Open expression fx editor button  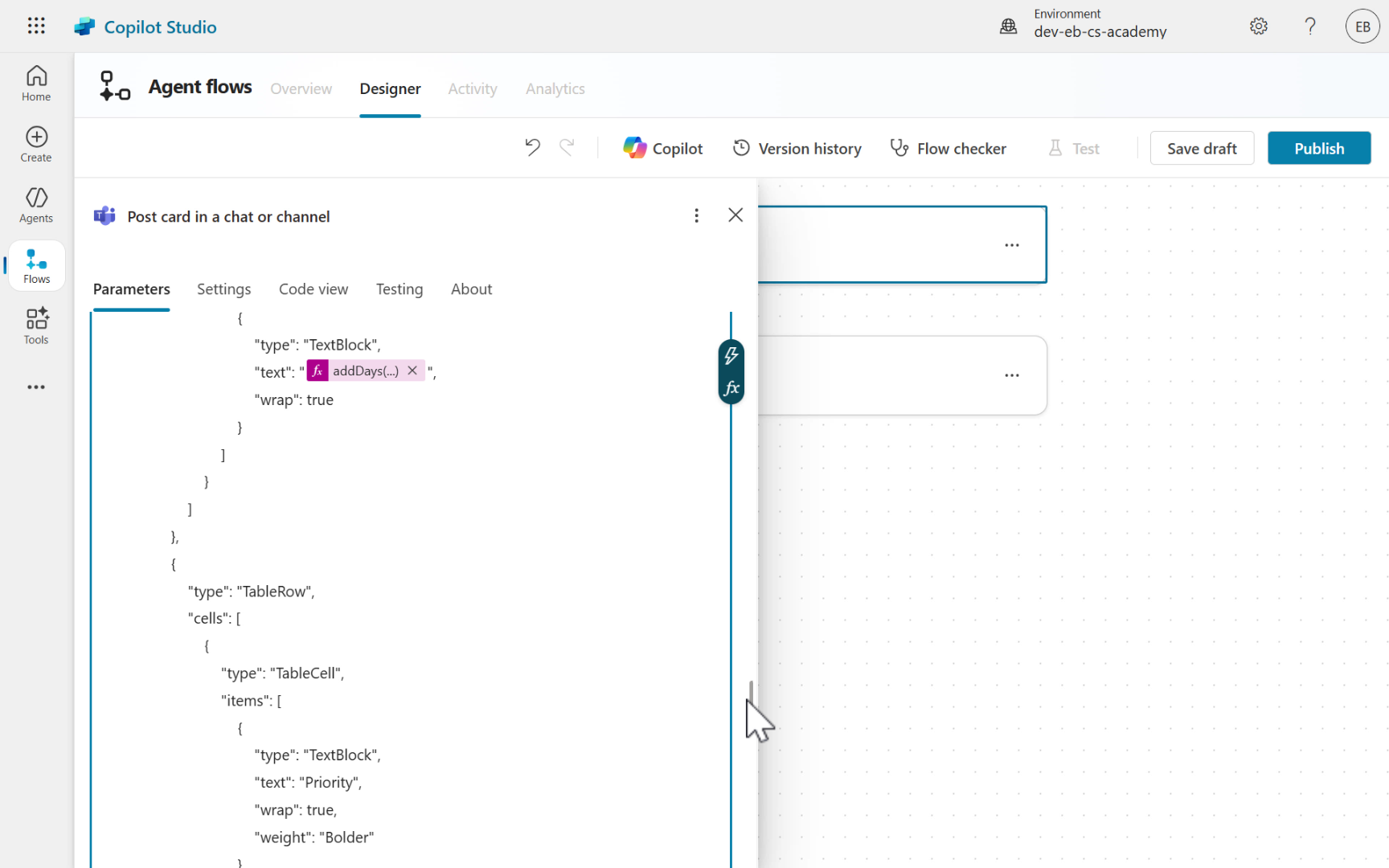731,389
